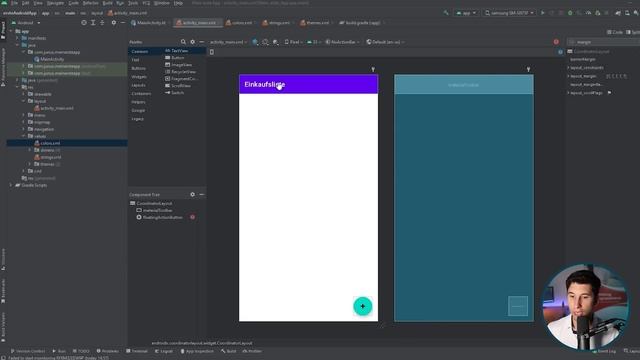Image resolution: width=640 pixels, height=360 pixels.
Task: Open the NoActionBar theme dropdown
Action: click(342, 42)
